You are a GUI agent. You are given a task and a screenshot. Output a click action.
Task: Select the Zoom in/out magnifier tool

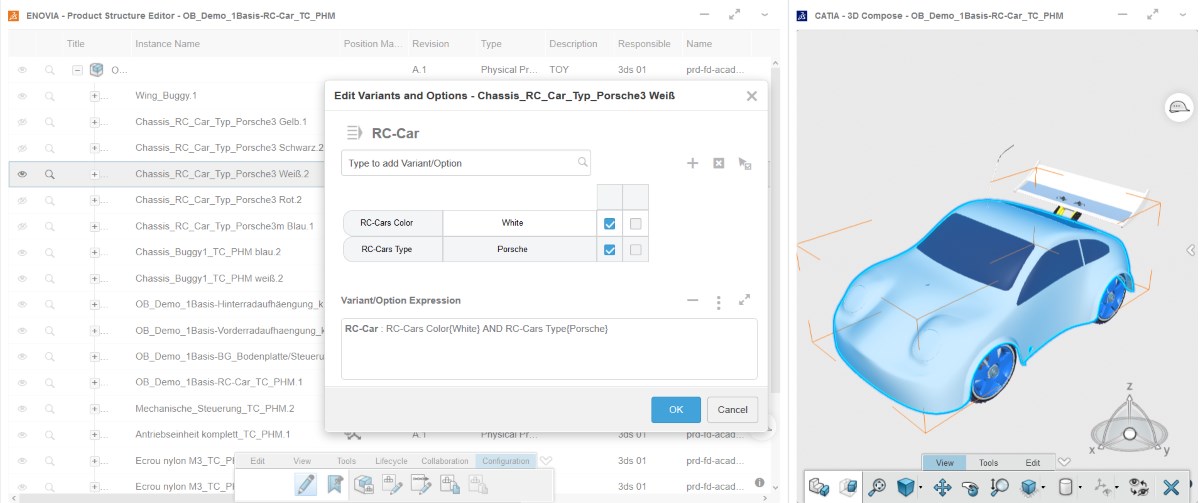pos(999,487)
